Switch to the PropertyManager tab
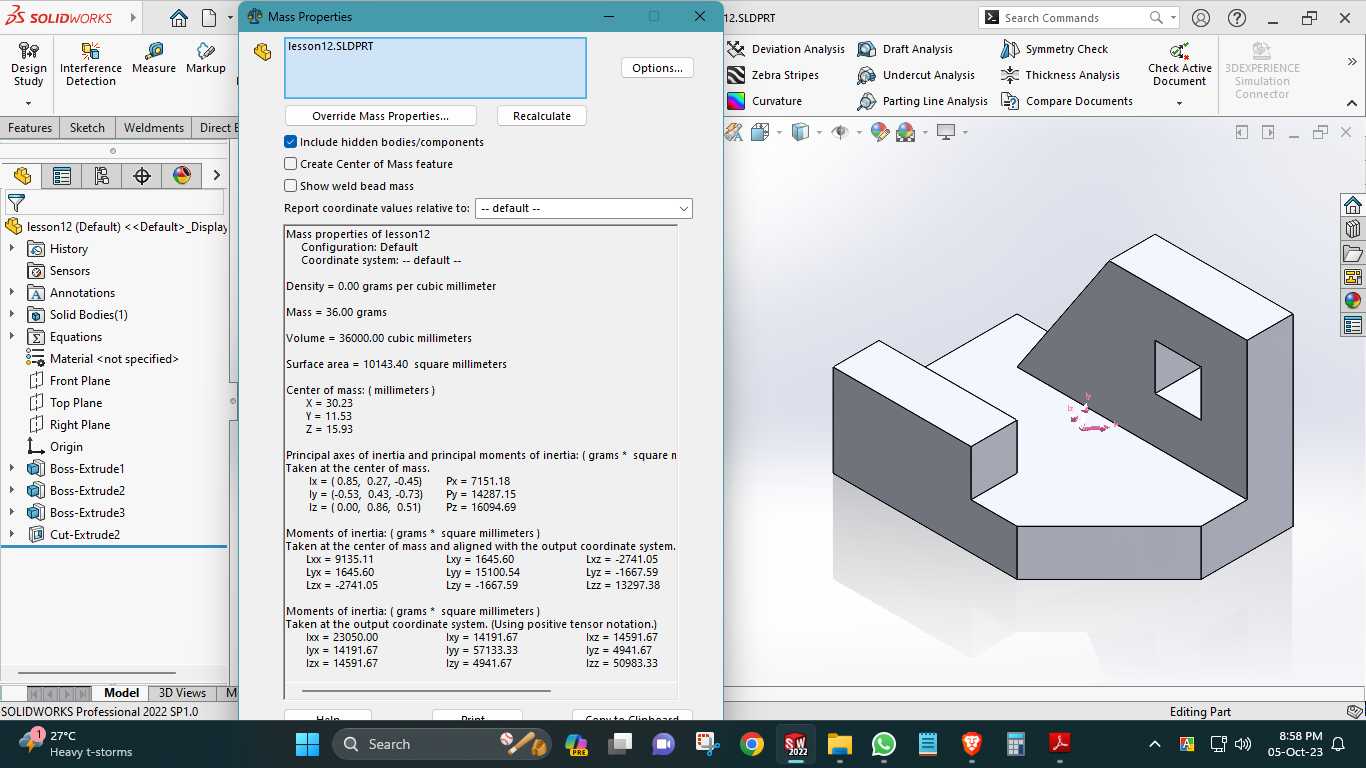The image size is (1366, 768). click(62, 176)
